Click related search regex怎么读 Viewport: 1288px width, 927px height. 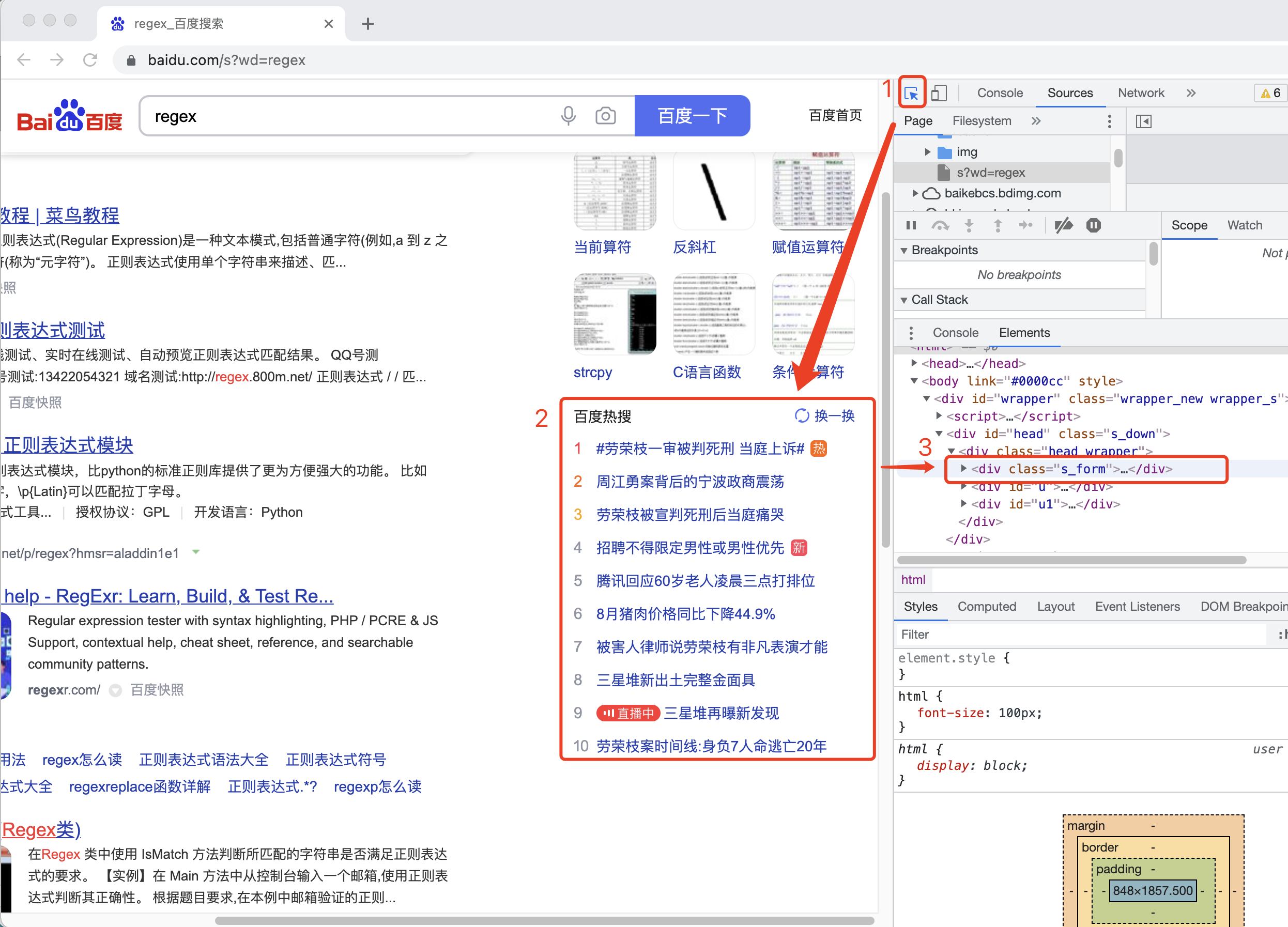[x=82, y=760]
